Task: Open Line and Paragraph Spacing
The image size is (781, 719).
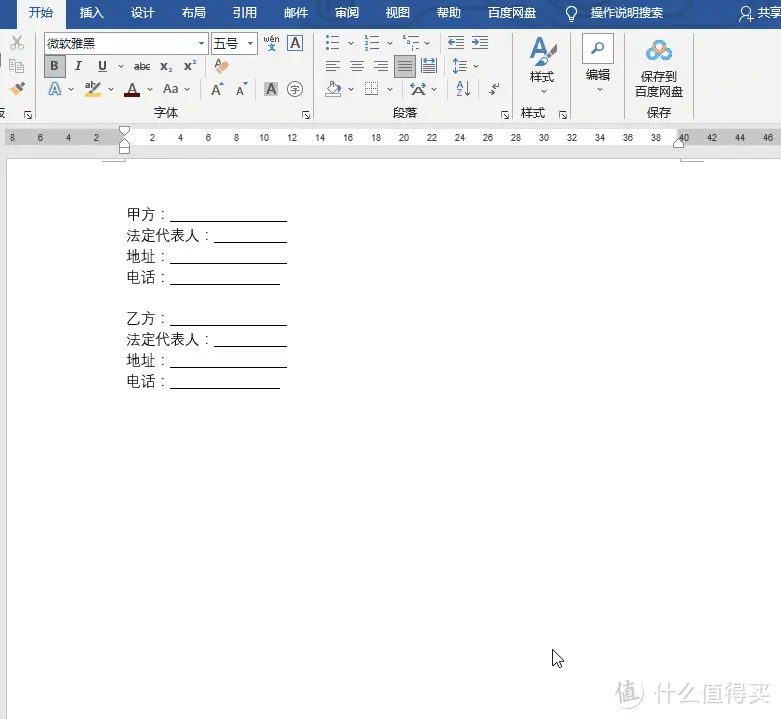Action: pos(459,66)
